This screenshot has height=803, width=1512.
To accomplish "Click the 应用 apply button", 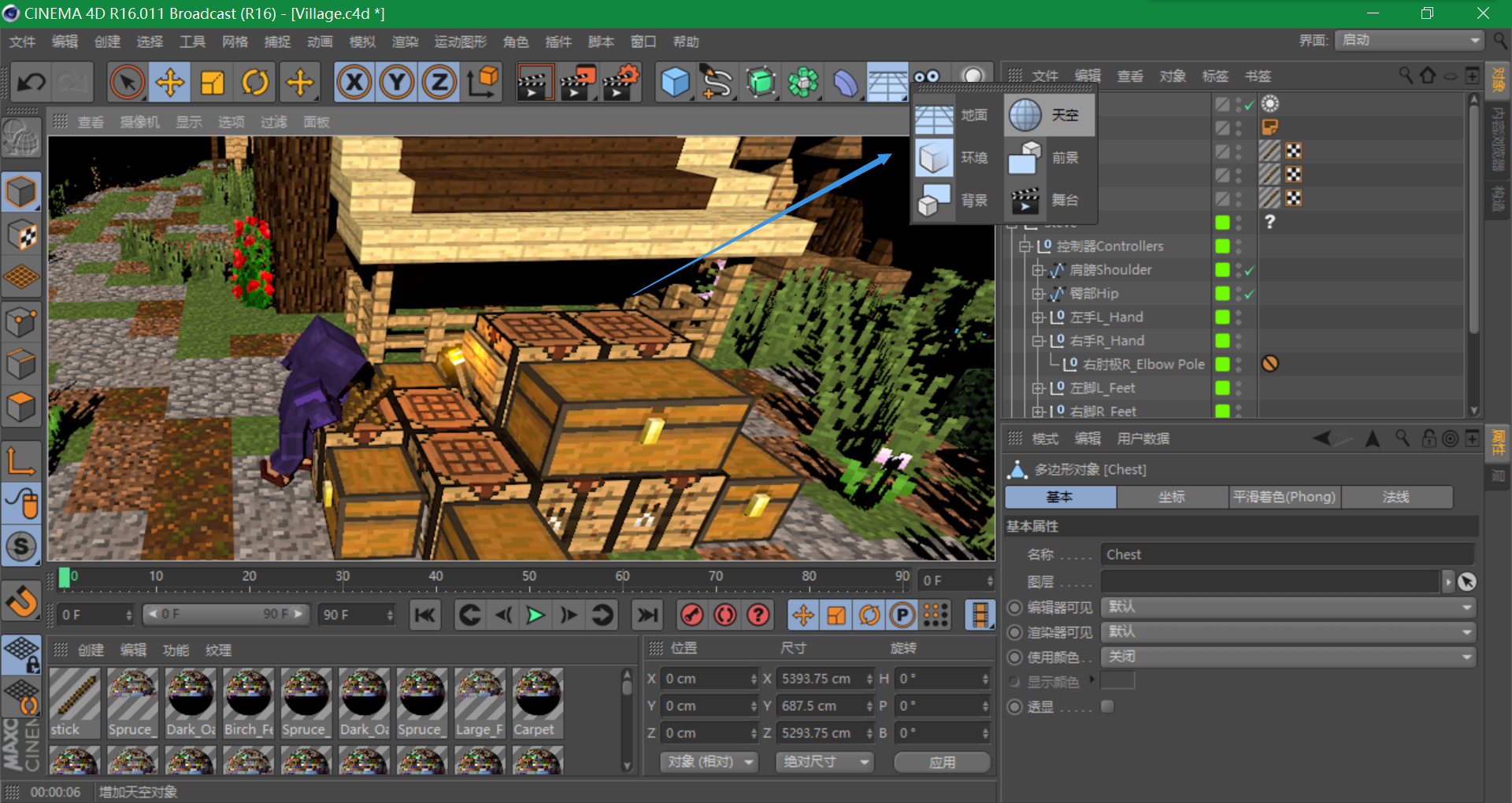I will (943, 762).
